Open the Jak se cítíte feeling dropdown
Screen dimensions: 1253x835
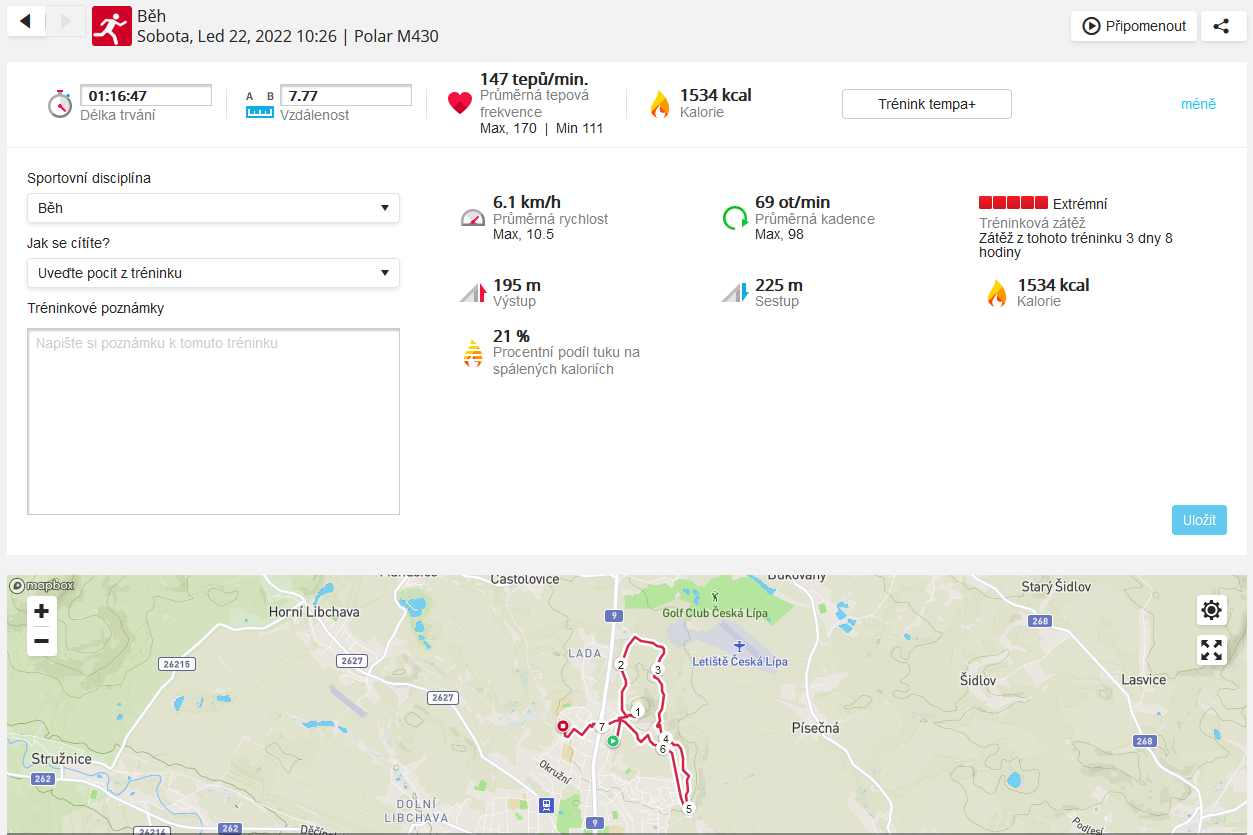coord(213,273)
